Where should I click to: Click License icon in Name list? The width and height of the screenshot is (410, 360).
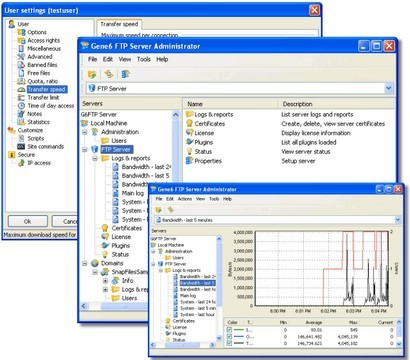[x=190, y=133]
